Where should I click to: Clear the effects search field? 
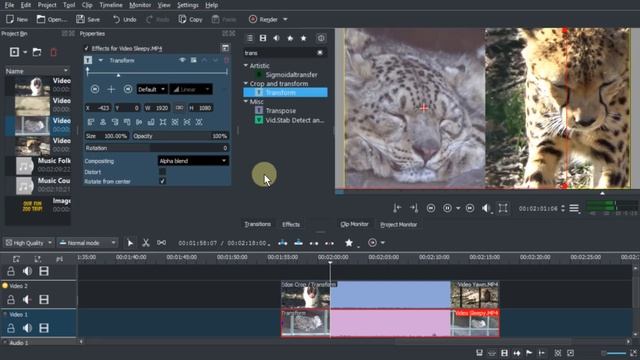coord(320,53)
